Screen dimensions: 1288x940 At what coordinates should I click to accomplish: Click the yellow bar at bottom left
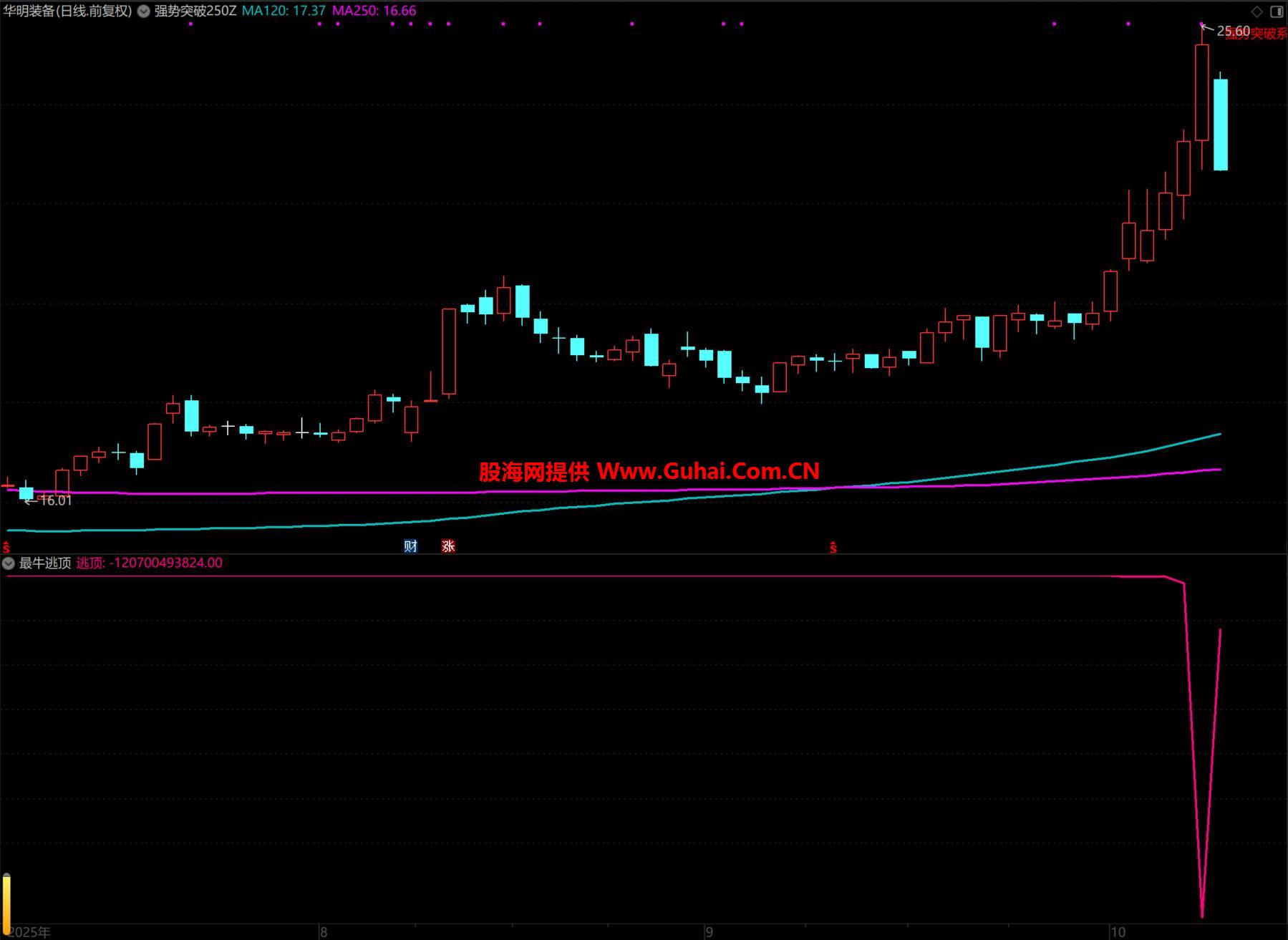click(6, 899)
